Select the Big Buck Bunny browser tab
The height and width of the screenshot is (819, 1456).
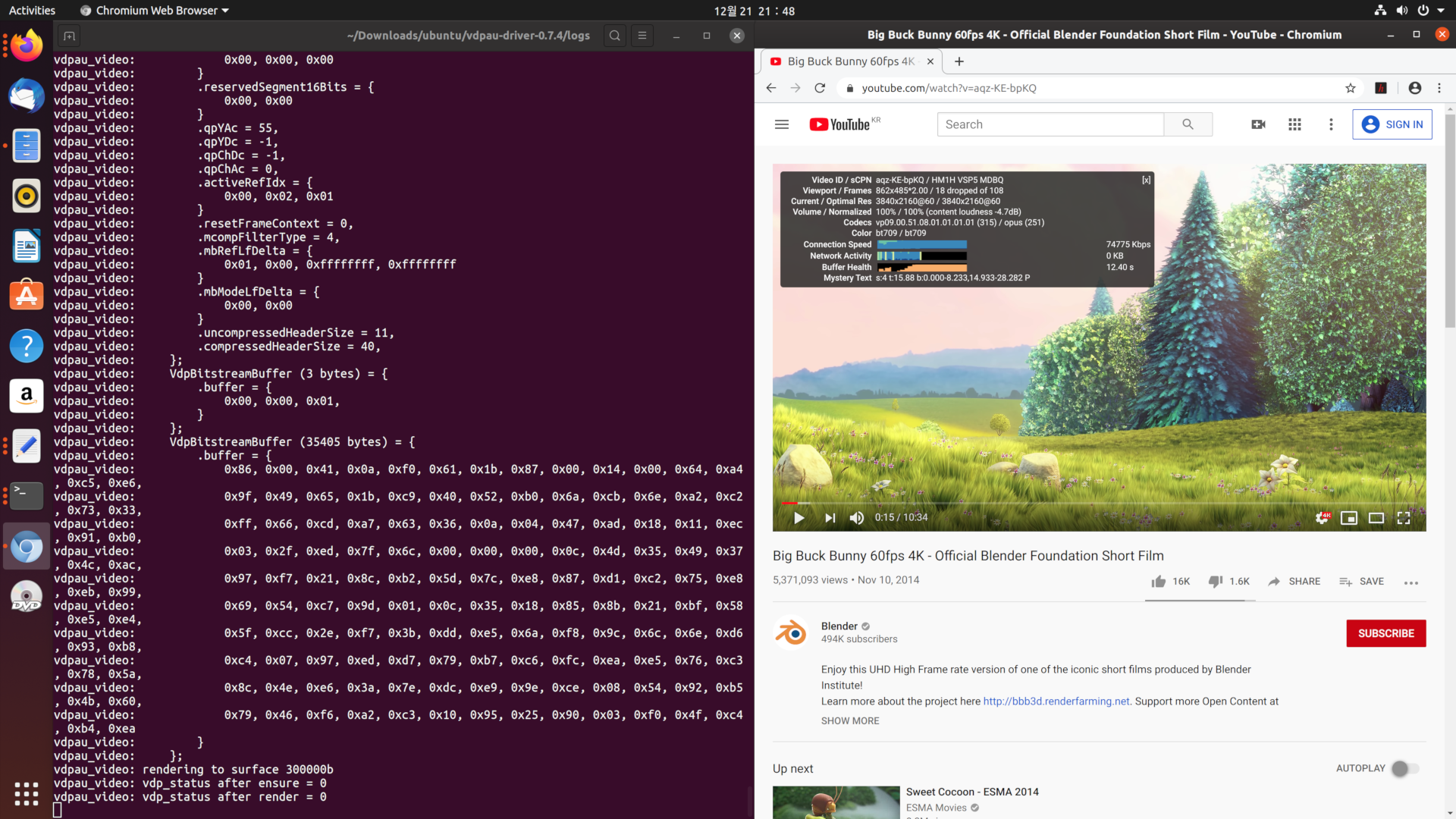(x=851, y=61)
